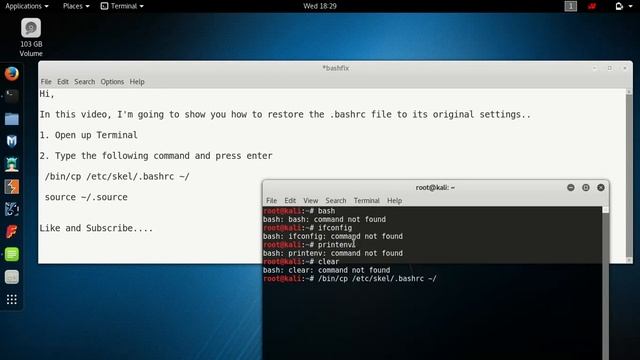Screen dimensions: 640x360
Task: Click the root@kali terminal title bar
Action: click(435, 187)
